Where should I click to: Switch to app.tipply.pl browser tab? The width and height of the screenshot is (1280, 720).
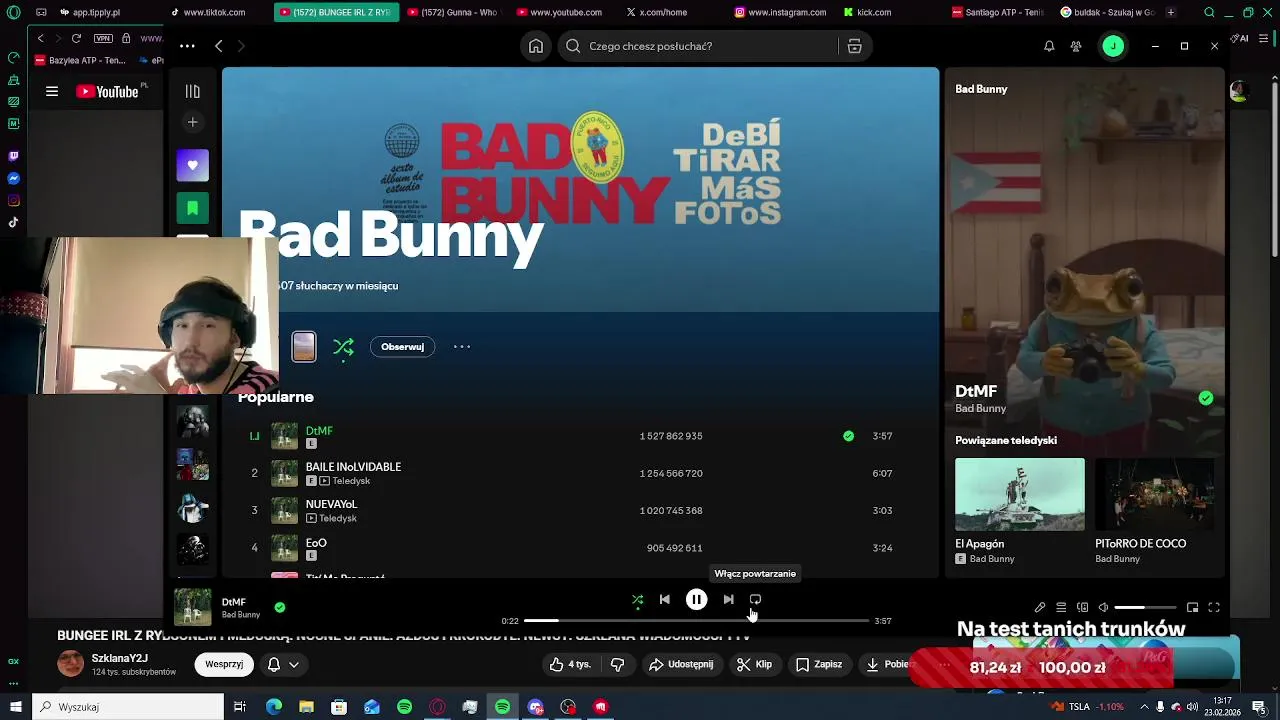[x=89, y=12]
